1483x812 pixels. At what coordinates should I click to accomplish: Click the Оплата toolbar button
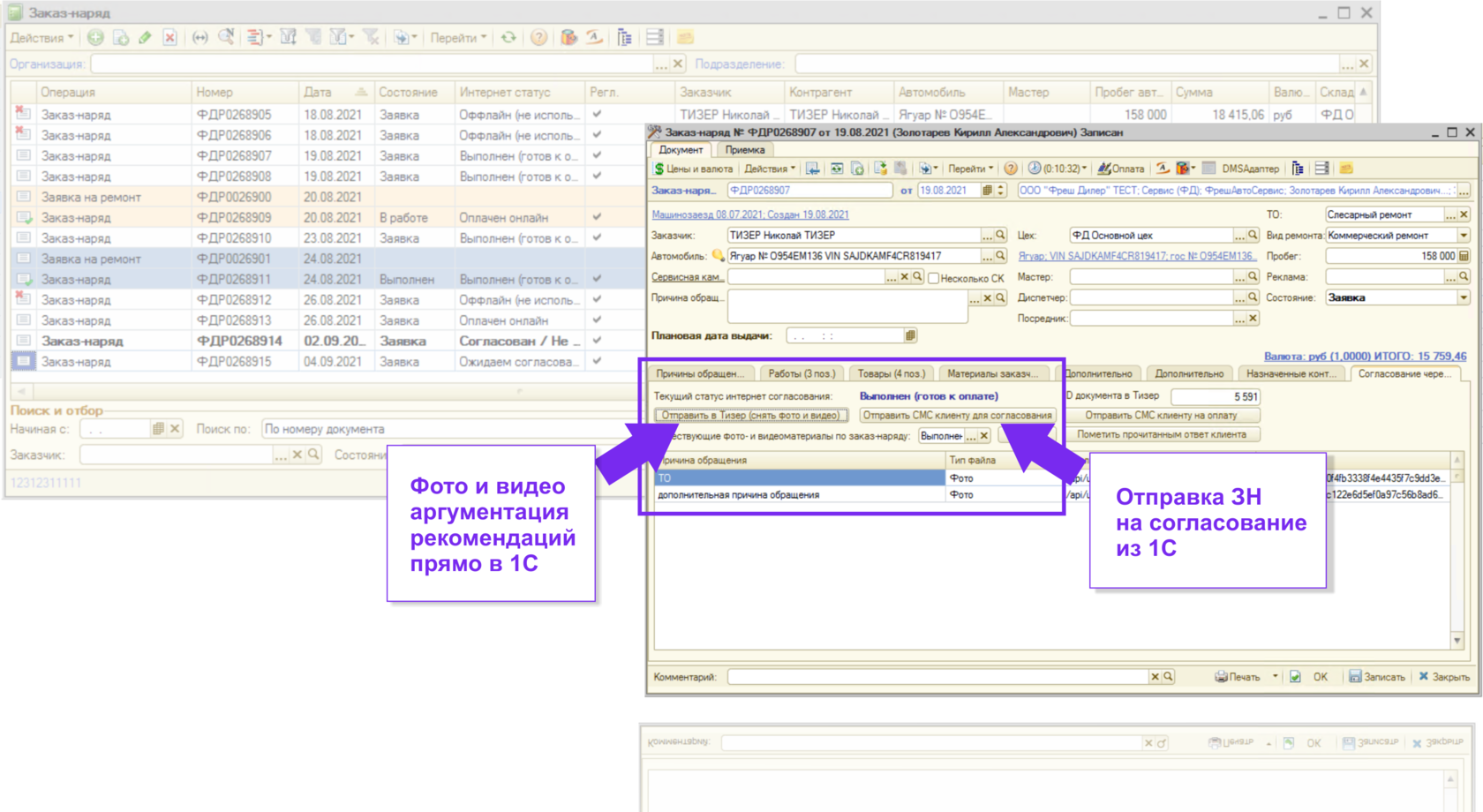tap(1121, 169)
